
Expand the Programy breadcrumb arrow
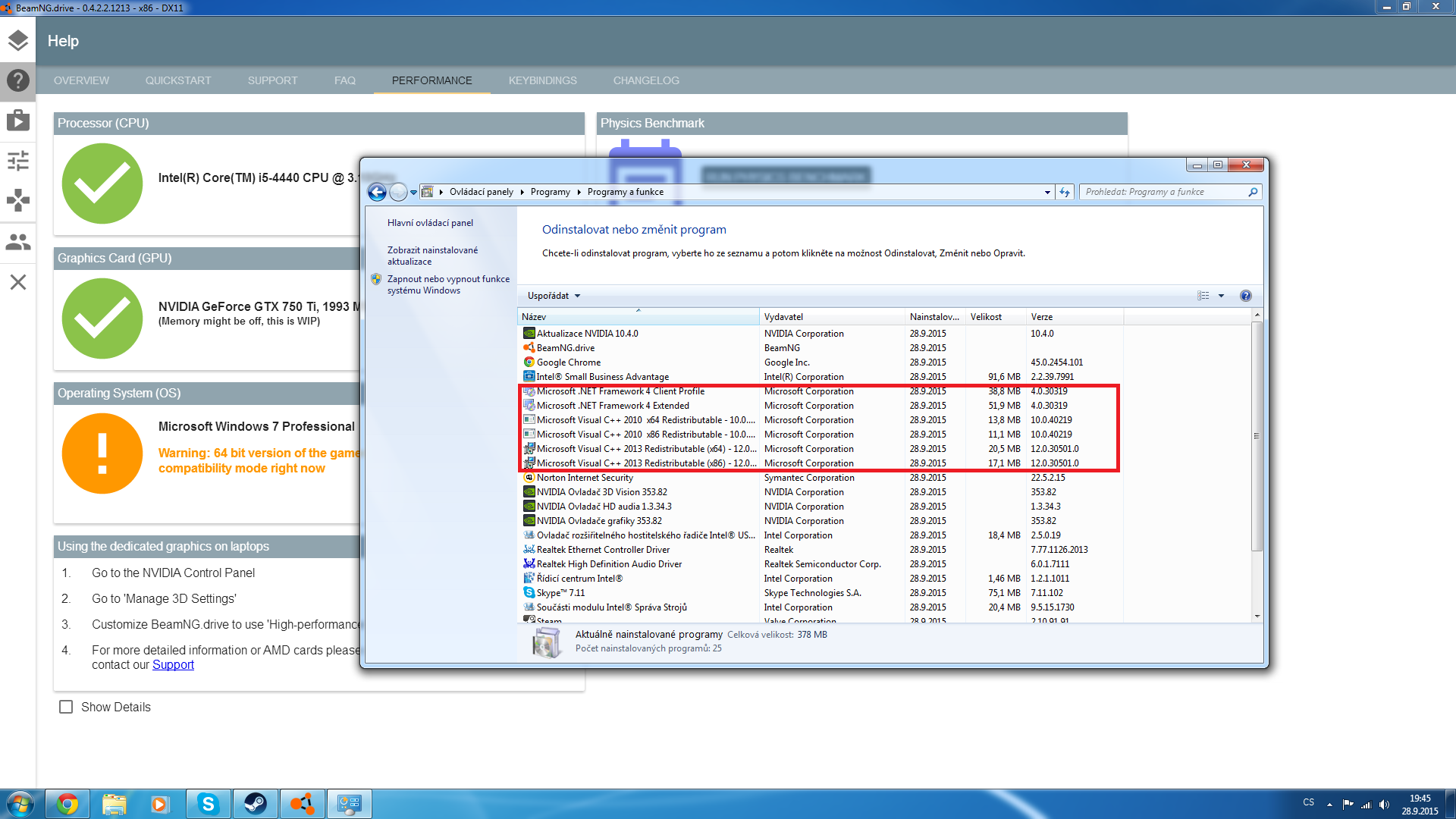(x=579, y=192)
